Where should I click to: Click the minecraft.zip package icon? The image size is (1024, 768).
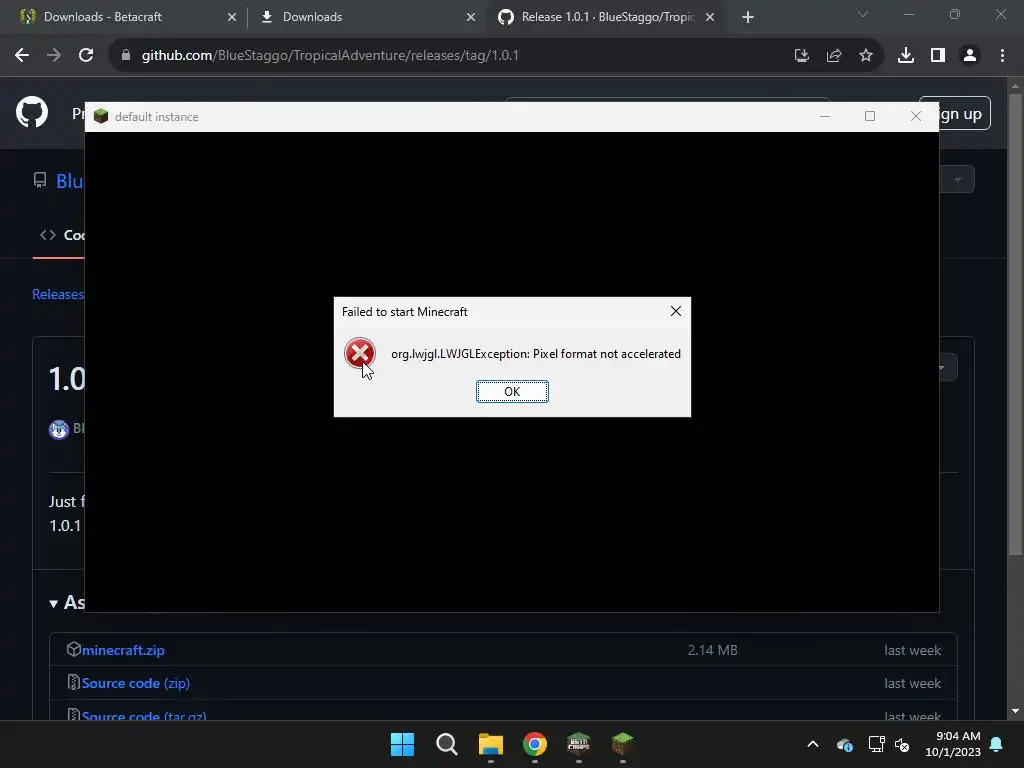pyautogui.click(x=73, y=649)
